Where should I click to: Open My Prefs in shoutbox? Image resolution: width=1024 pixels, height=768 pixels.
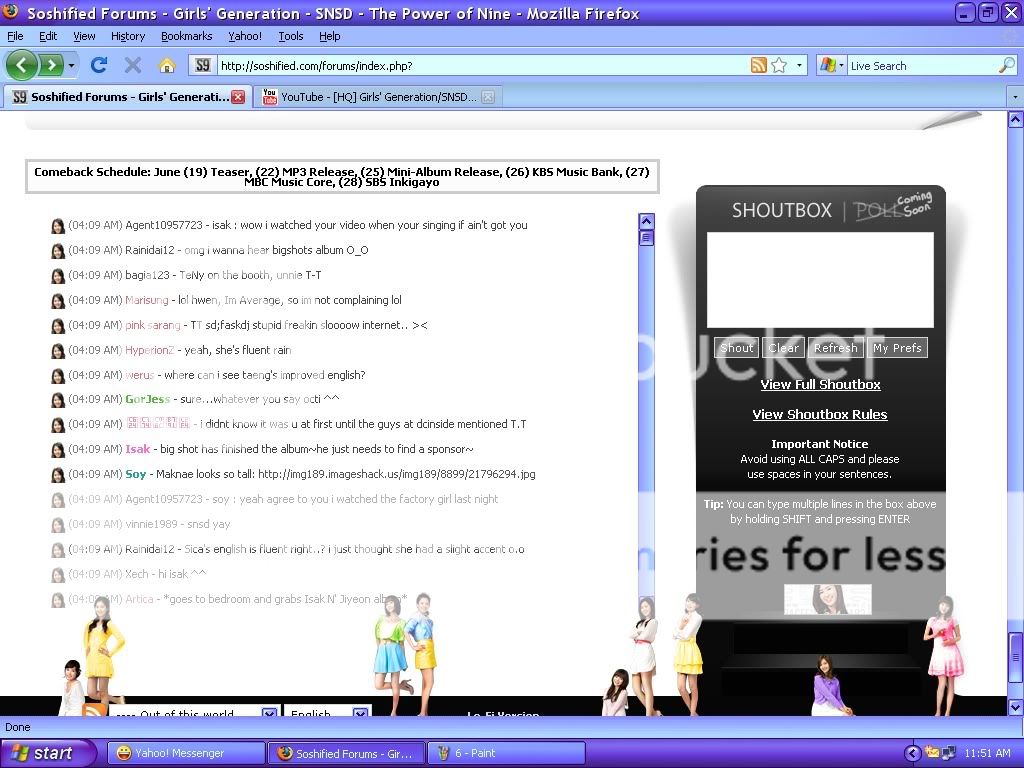tap(897, 348)
